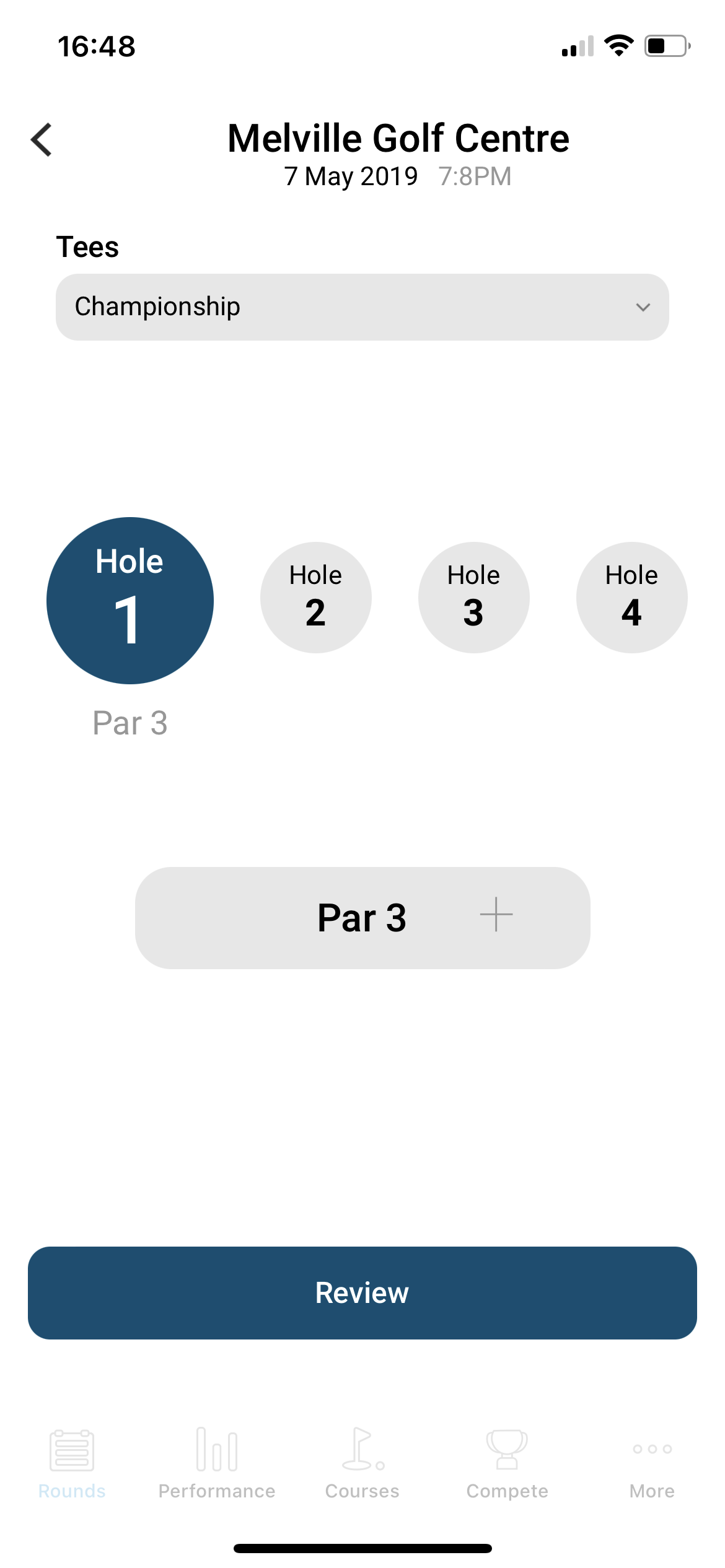The image size is (725, 1568).
Task: Expand the tees dropdown arrow
Action: coord(643,307)
